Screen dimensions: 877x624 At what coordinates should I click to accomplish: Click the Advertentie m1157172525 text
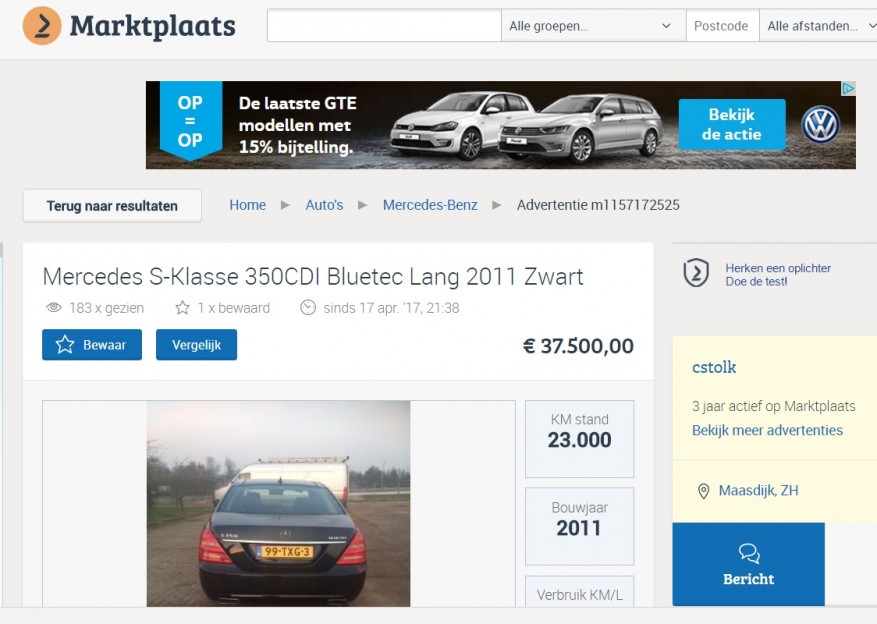598,205
